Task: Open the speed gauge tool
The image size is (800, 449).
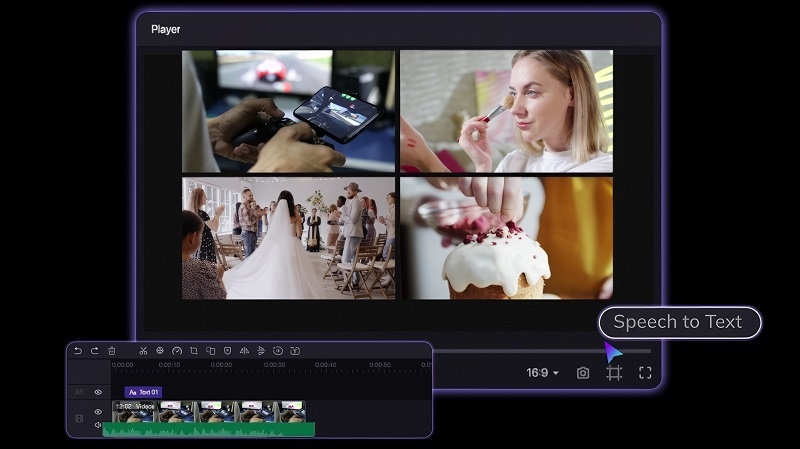Action: [x=177, y=351]
